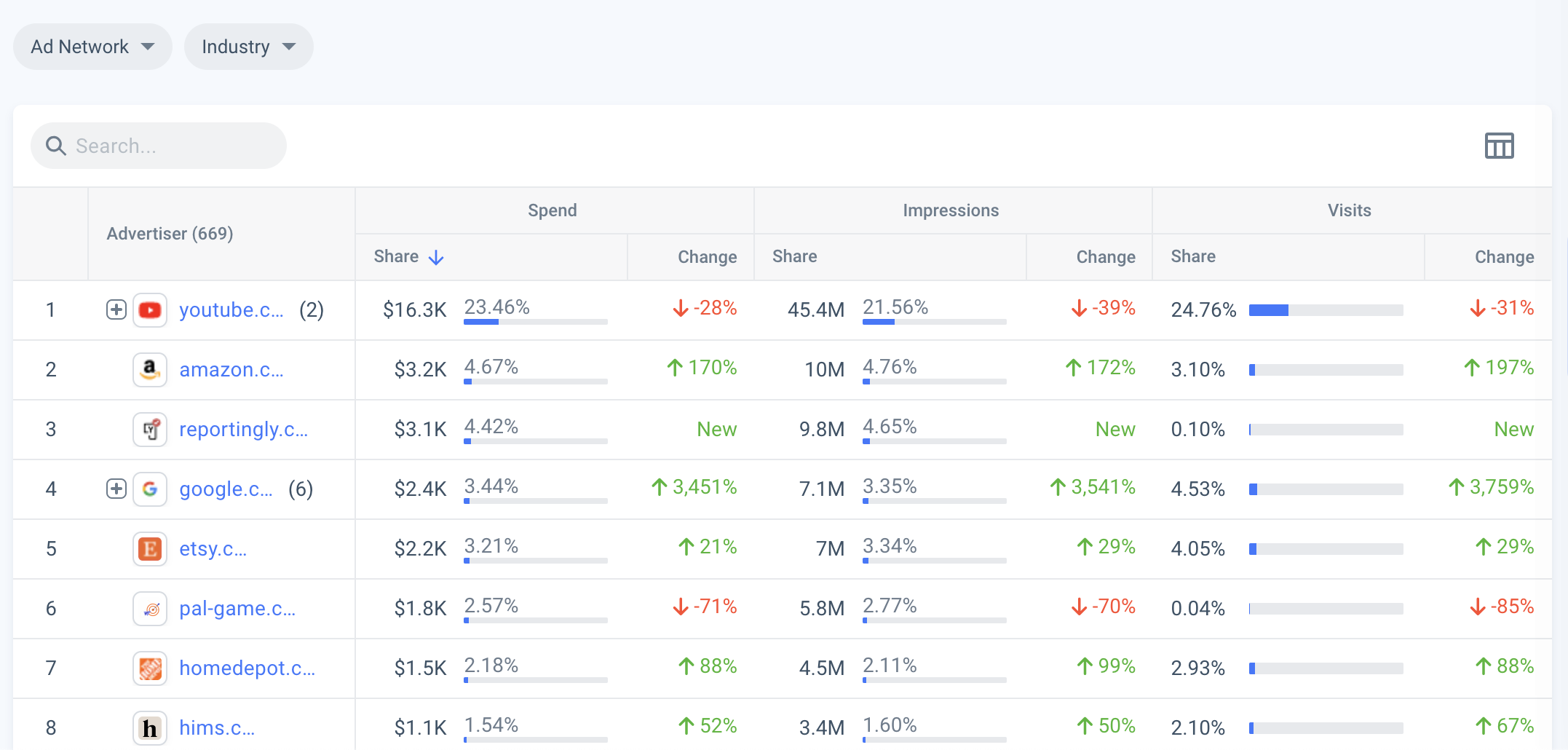Click the Spend group header

pos(553,210)
